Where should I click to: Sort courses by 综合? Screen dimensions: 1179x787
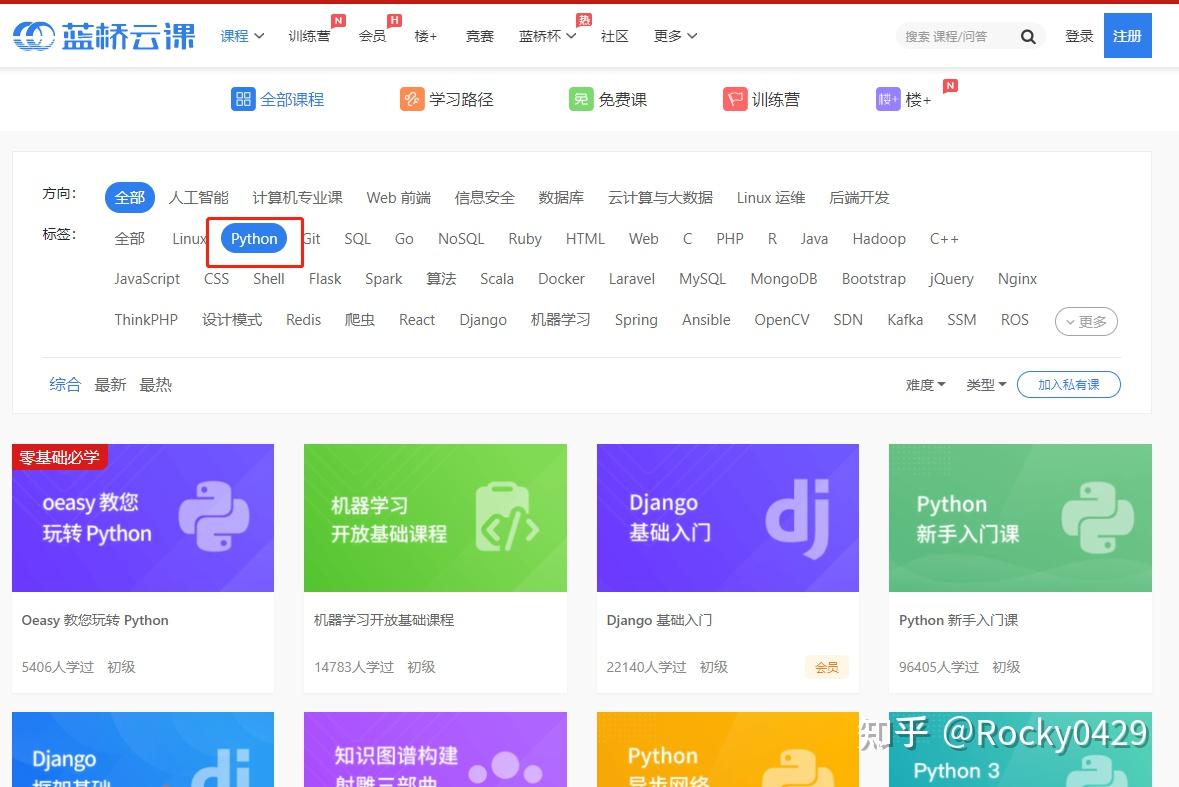pos(65,385)
